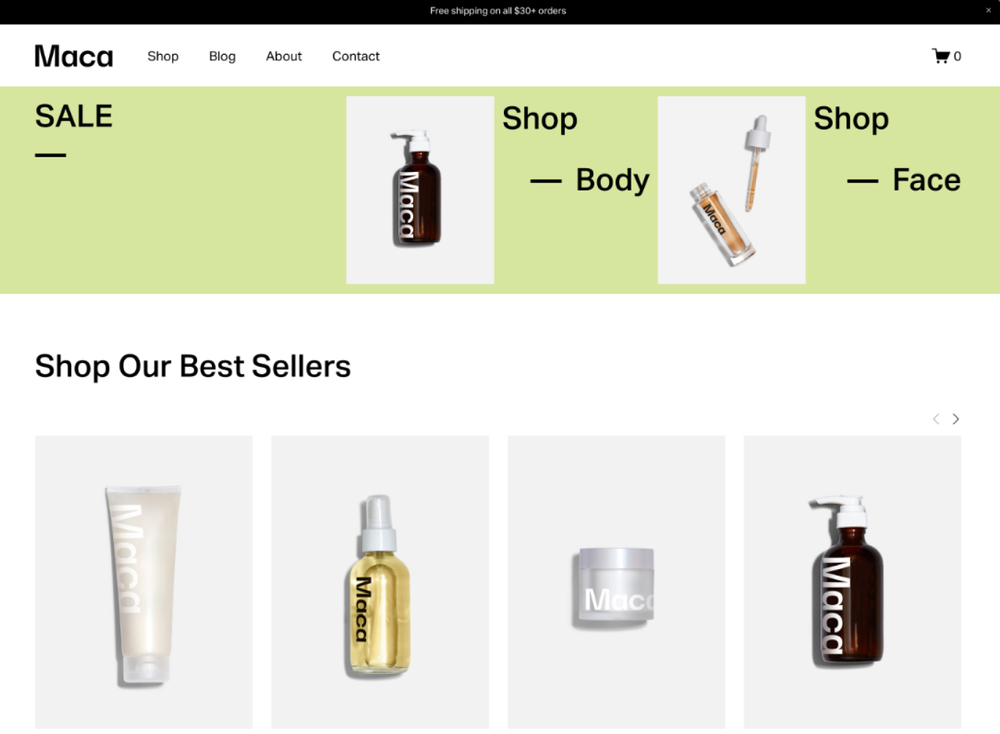
Task: Open the white tube product
Action: [x=143, y=582]
